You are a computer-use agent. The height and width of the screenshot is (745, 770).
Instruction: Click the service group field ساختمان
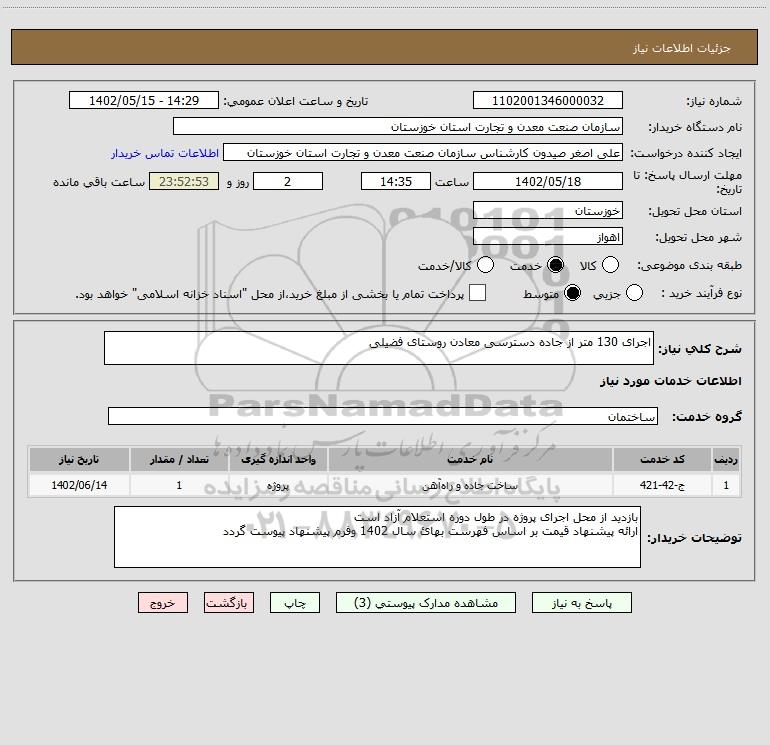[x=383, y=416]
